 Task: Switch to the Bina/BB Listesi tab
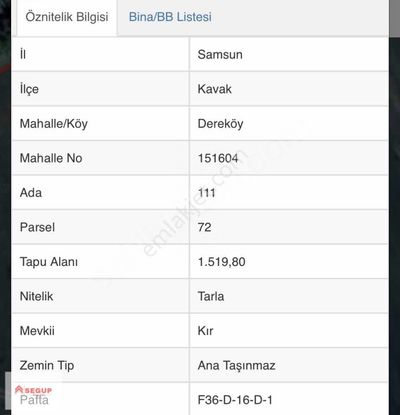(x=170, y=17)
